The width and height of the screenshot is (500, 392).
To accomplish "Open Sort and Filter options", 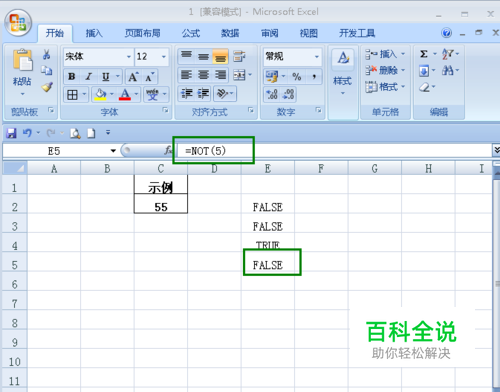I will click(448, 54).
